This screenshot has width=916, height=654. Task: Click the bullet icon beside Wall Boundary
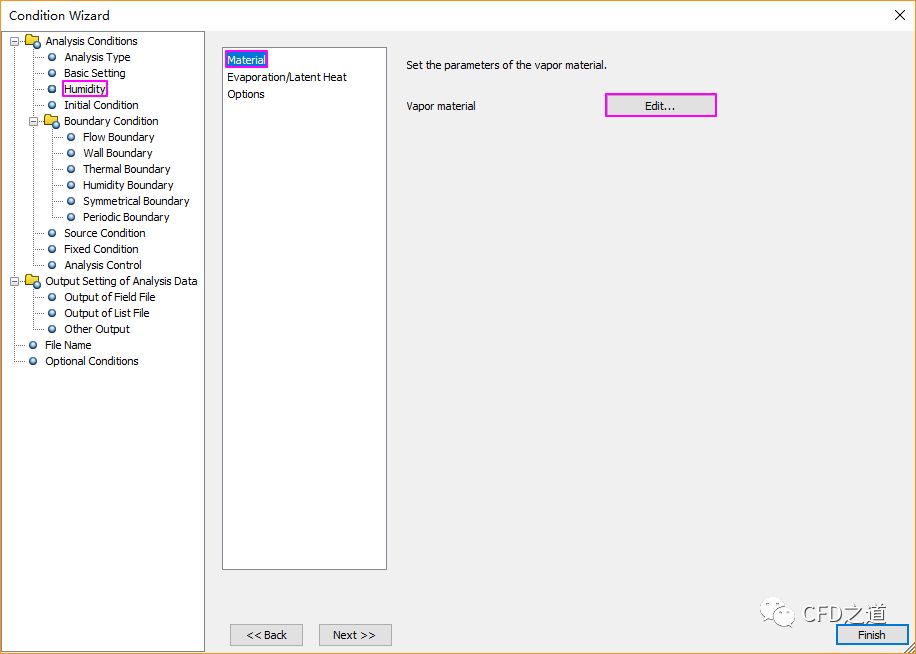pos(71,153)
